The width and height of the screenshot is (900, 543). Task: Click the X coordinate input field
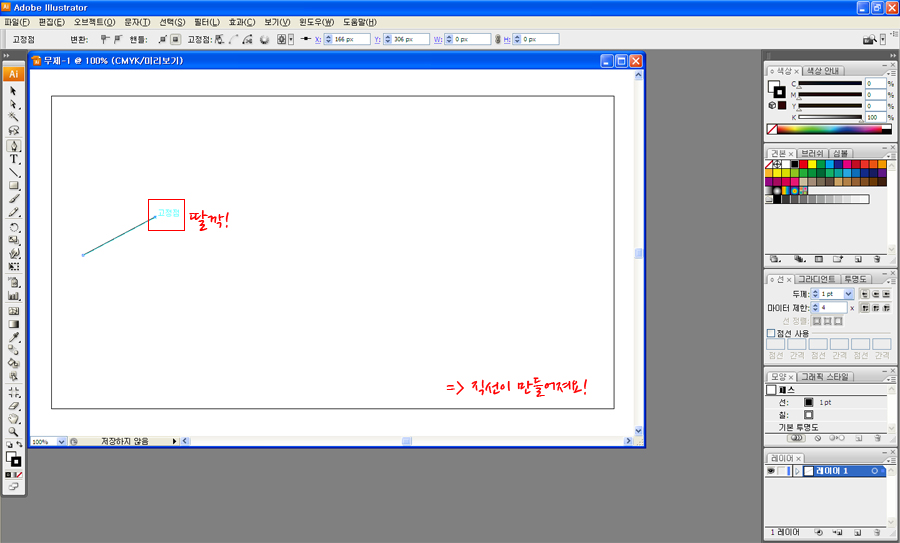pyautogui.click(x=351, y=39)
